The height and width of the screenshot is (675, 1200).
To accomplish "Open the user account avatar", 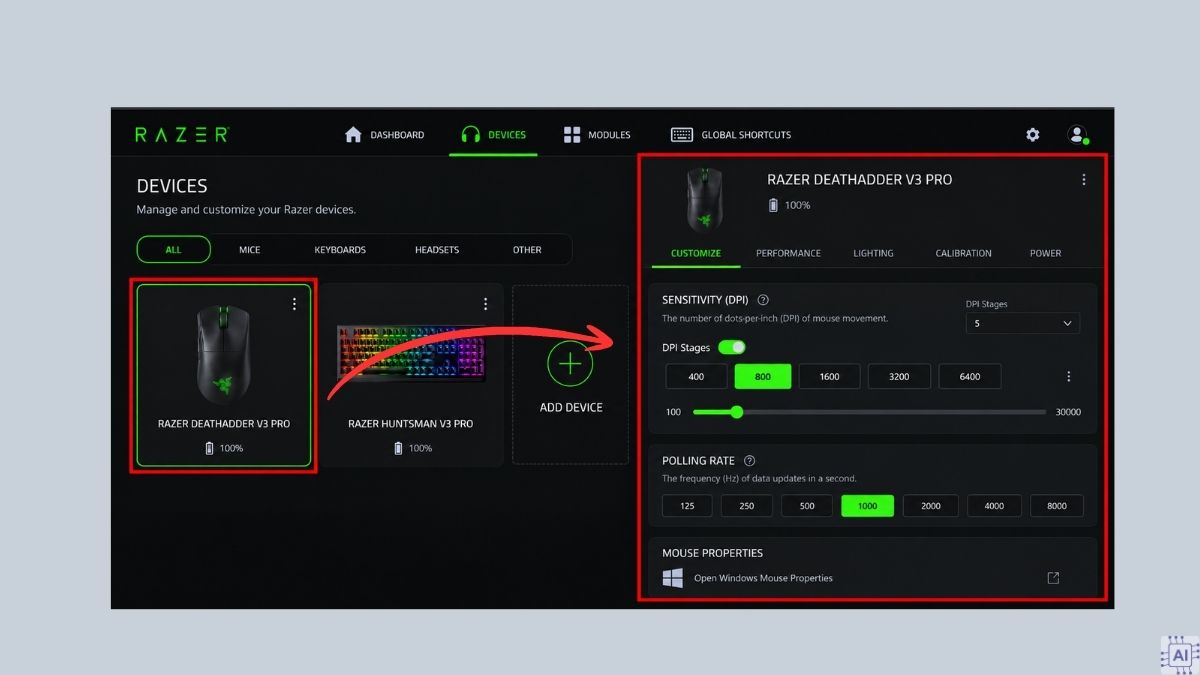I will (x=1077, y=134).
